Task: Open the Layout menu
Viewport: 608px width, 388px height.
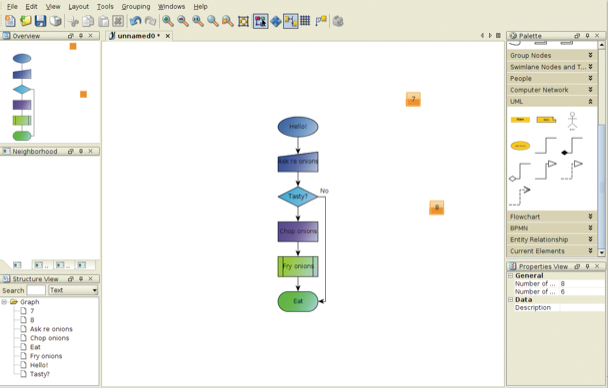Action: pos(78,7)
